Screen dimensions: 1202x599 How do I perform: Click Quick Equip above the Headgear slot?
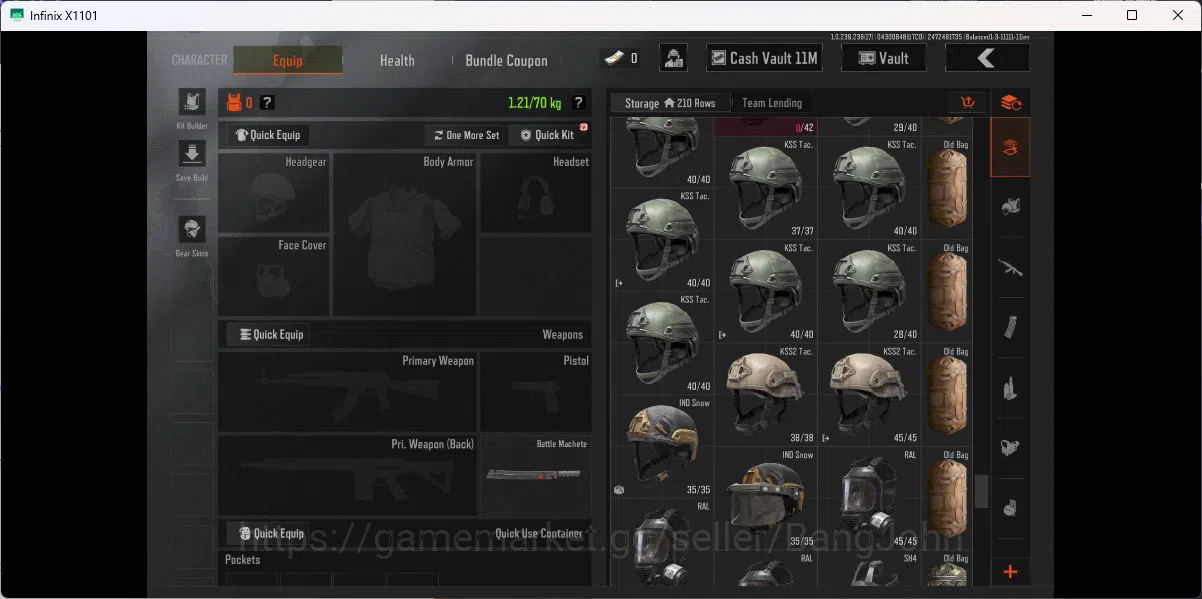point(267,135)
